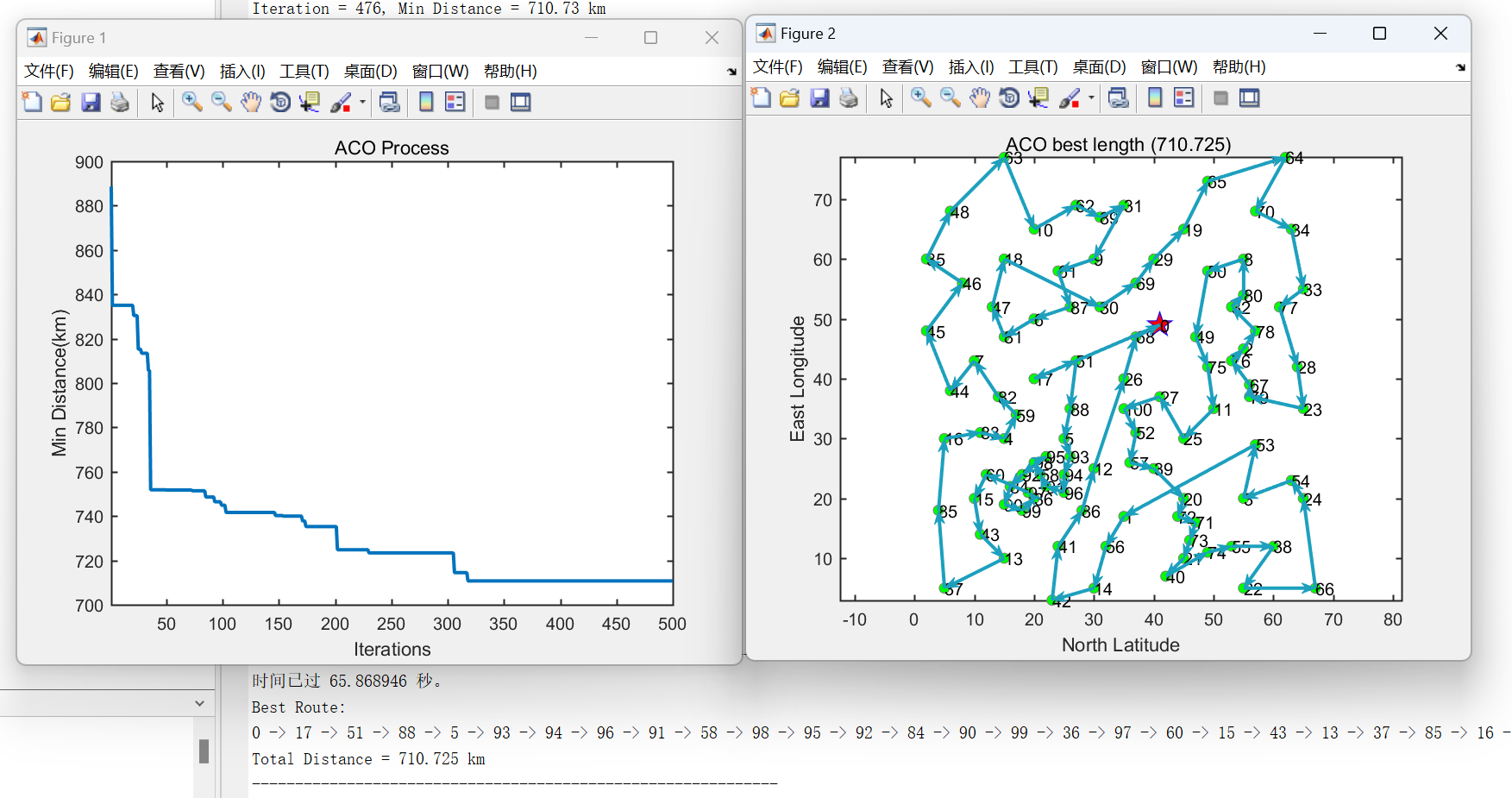Click Show Plot Tools button in Figure 2
This screenshot has width=1512, height=798.
pos(1250,97)
